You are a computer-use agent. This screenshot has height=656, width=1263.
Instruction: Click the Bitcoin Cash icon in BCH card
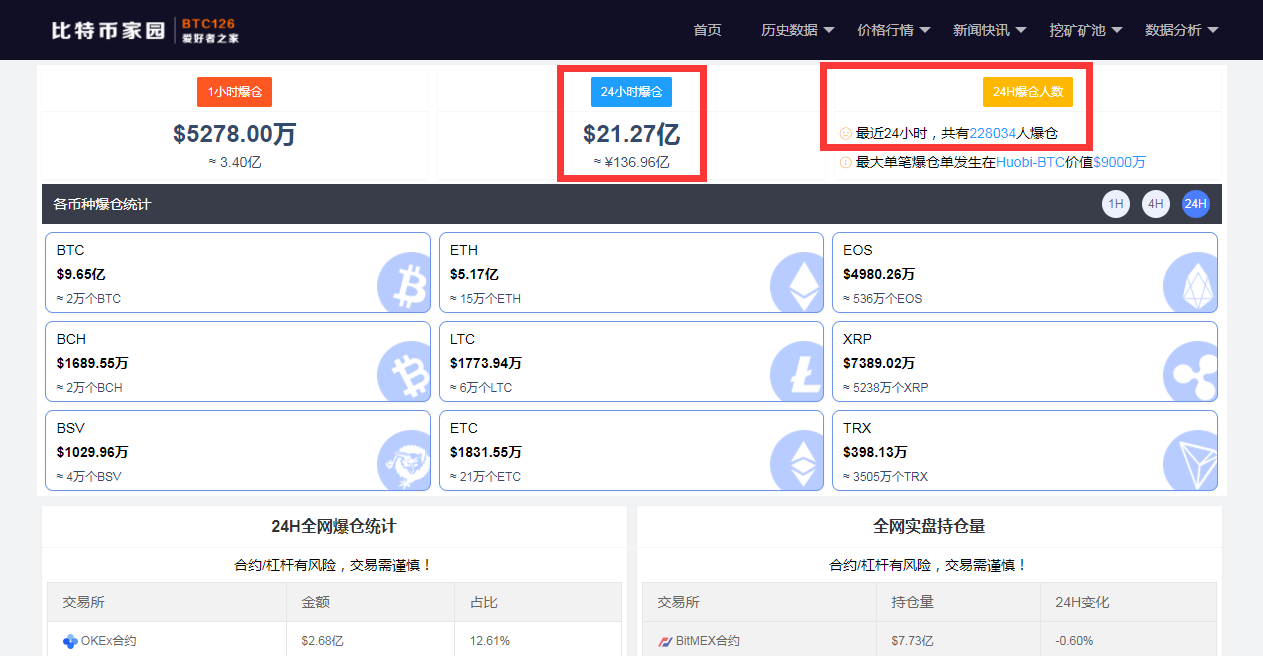coord(404,371)
